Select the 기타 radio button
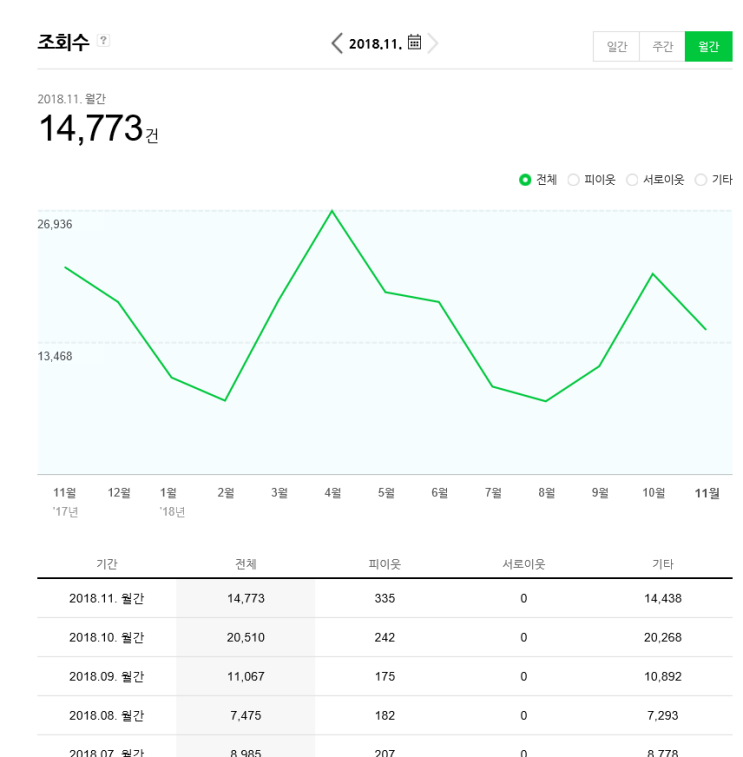The width and height of the screenshot is (743, 757). click(701, 180)
